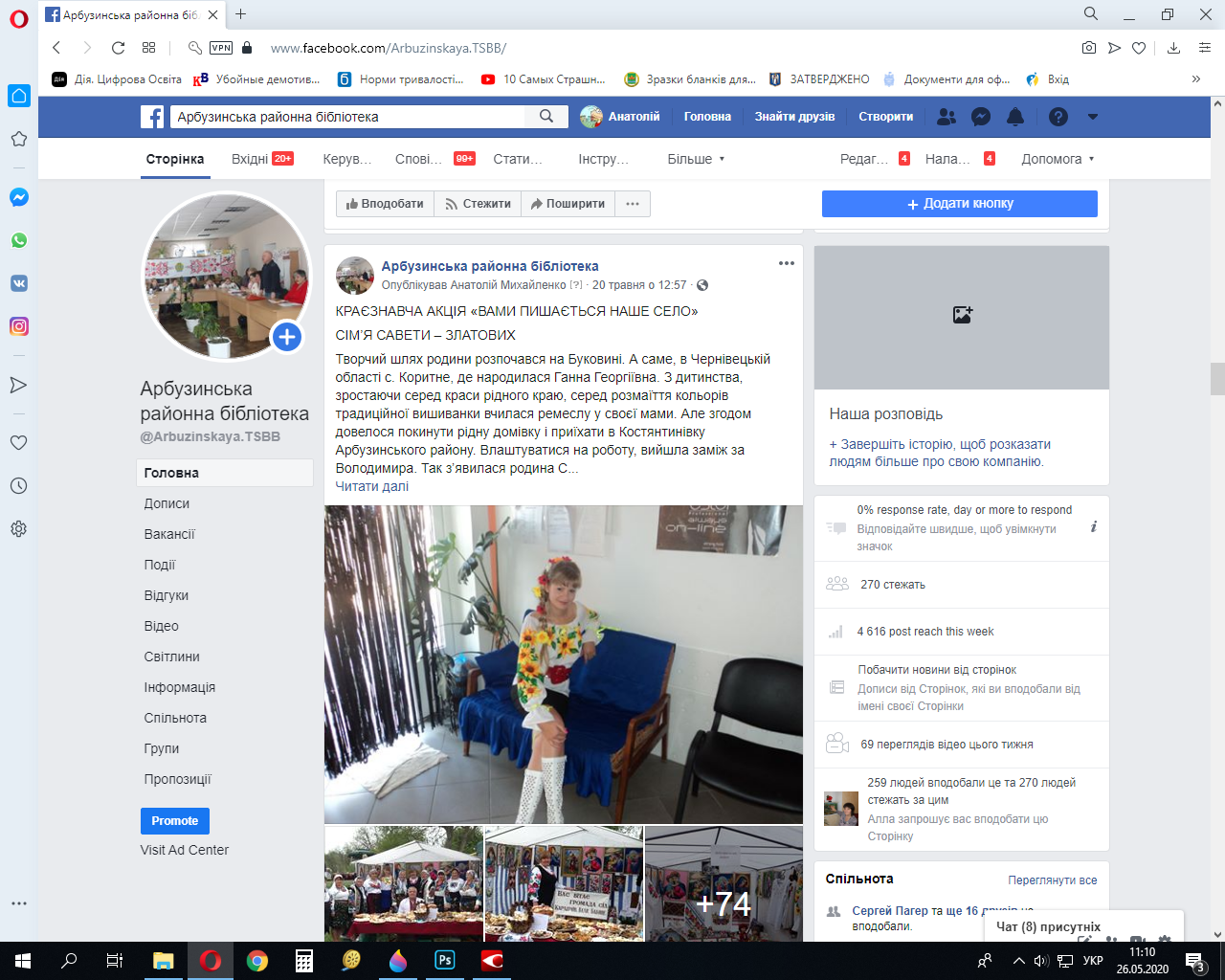This screenshot has width=1225, height=980.
Task: Open the Facebook quick help icon
Action: (x=1058, y=117)
